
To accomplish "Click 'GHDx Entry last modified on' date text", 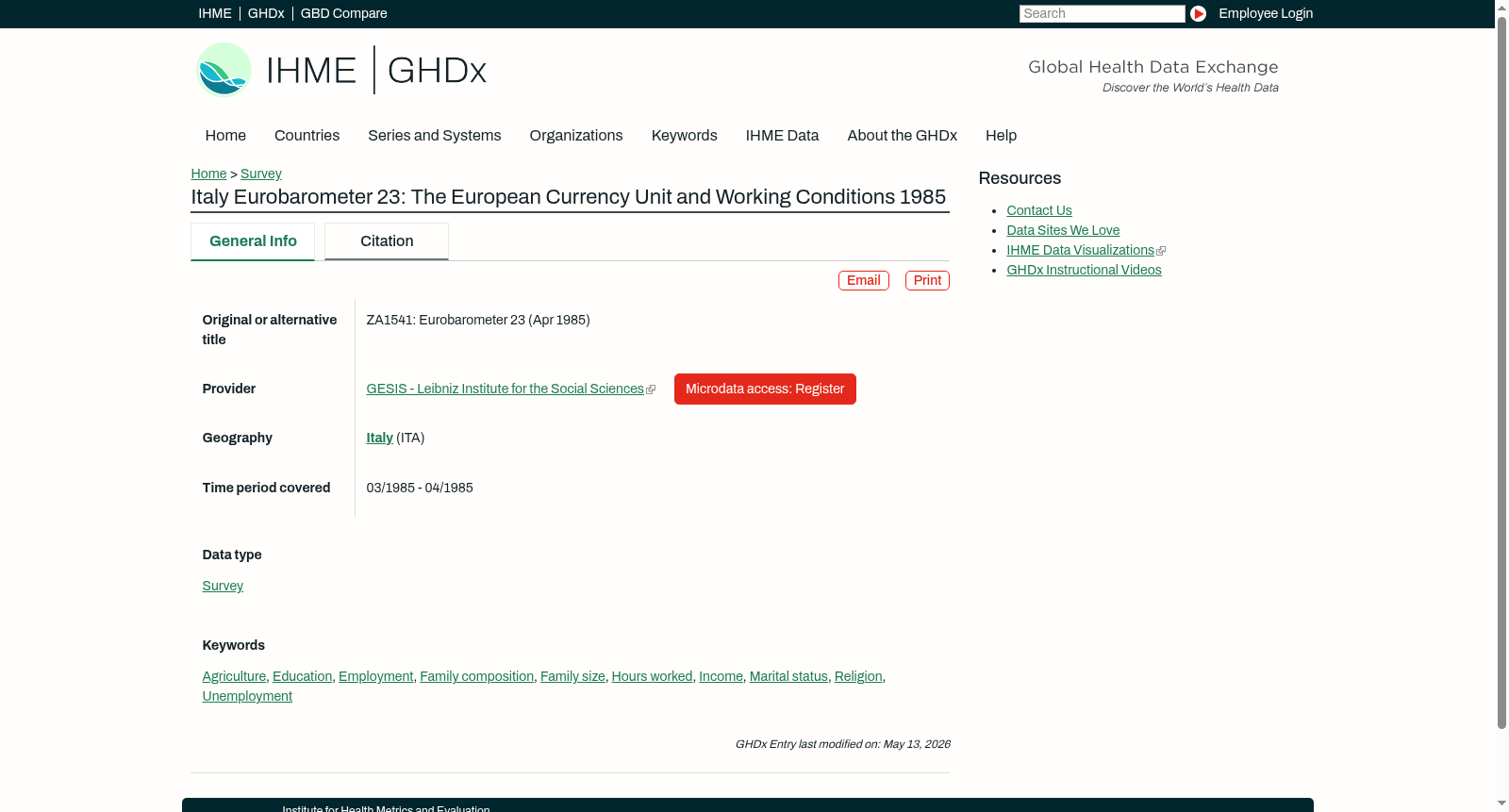I will click(x=842, y=744).
